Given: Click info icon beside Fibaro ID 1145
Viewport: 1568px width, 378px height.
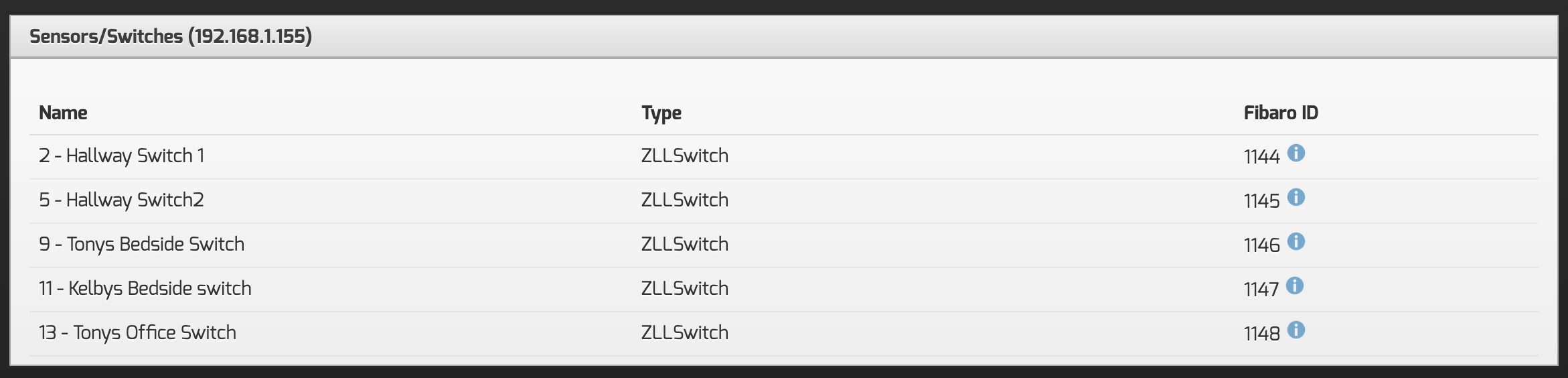Looking at the screenshot, I should [1296, 198].
